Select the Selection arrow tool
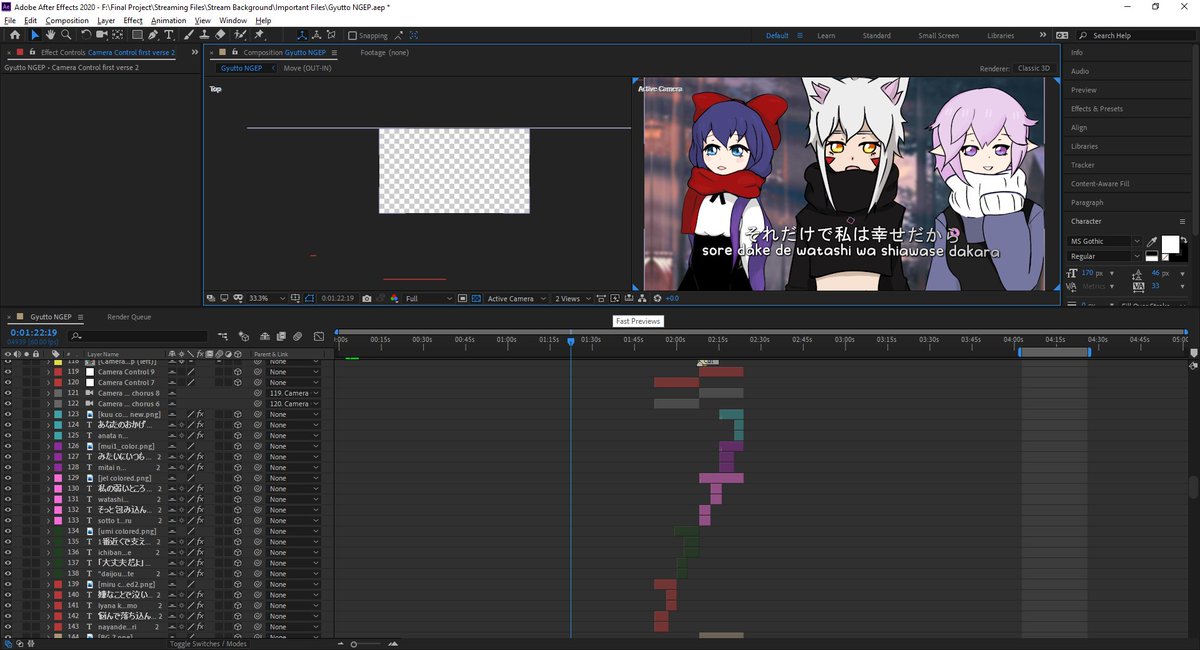The image size is (1200, 650). [x=35, y=35]
